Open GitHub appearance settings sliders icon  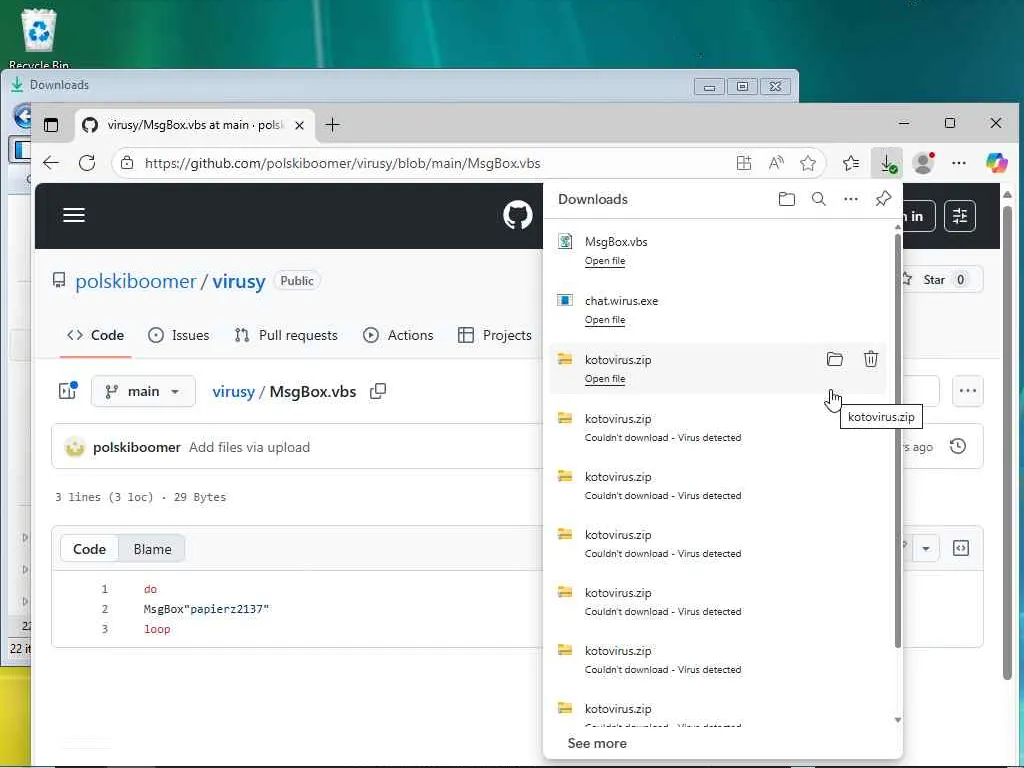click(960, 216)
